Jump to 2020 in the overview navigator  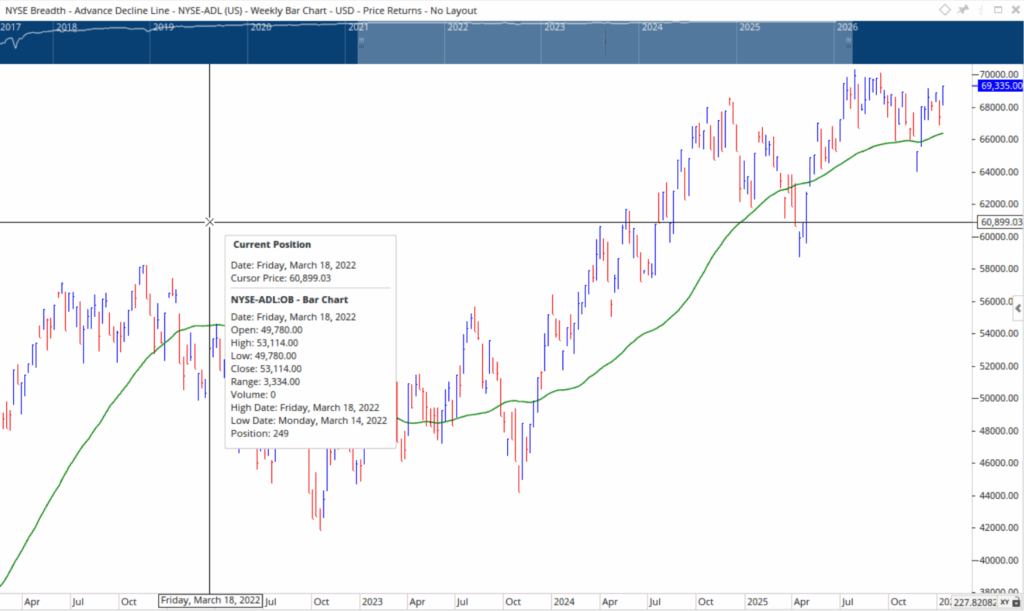tap(260, 27)
